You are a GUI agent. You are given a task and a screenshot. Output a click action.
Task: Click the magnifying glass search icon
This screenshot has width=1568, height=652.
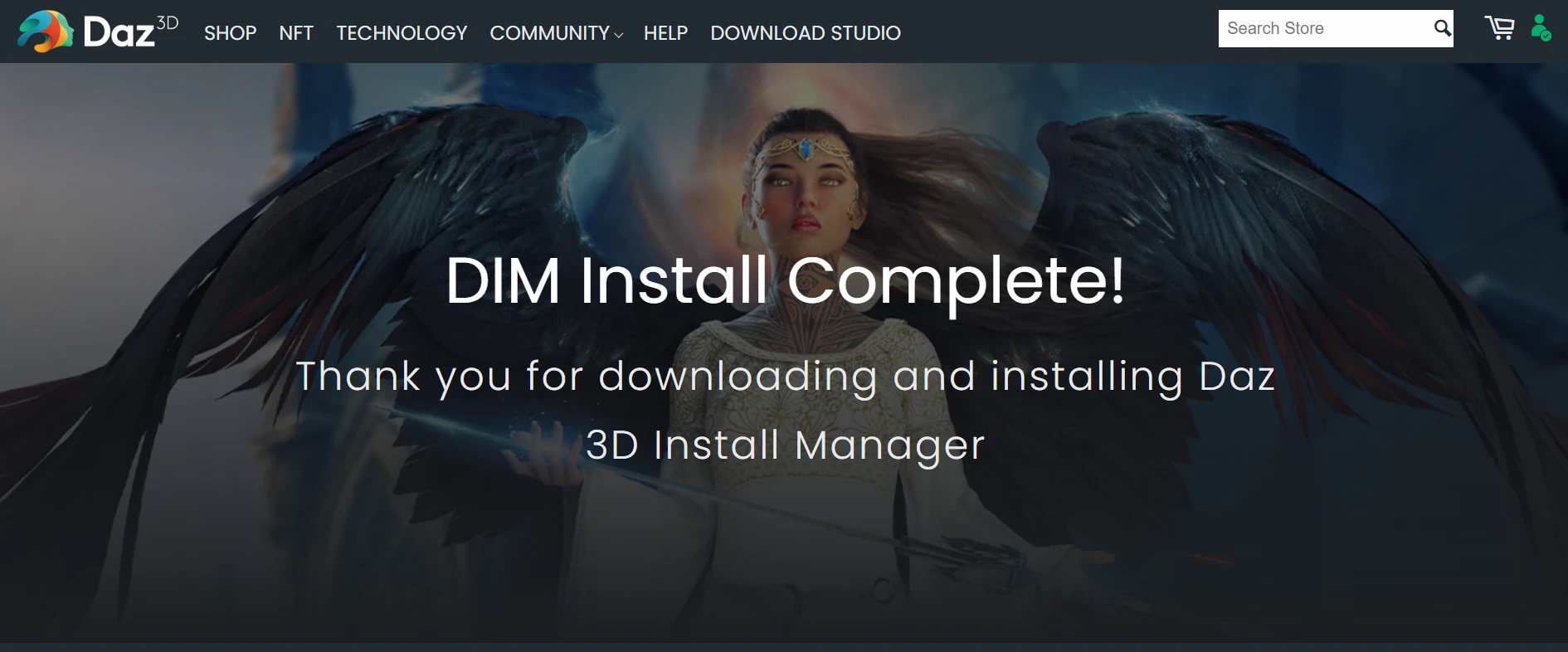1443,28
